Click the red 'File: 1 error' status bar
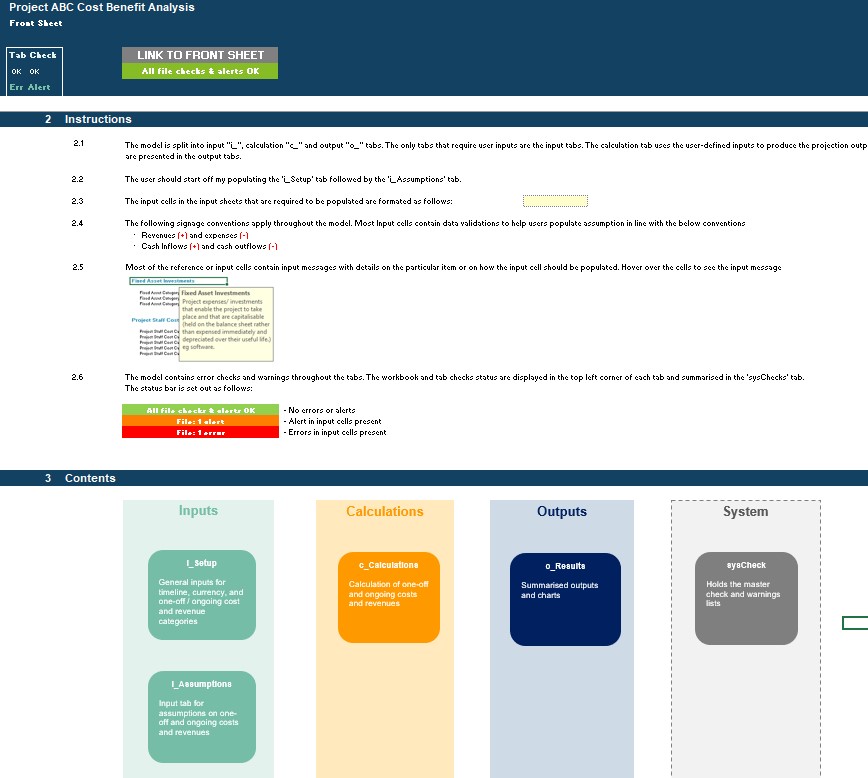 pyautogui.click(x=200, y=432)
